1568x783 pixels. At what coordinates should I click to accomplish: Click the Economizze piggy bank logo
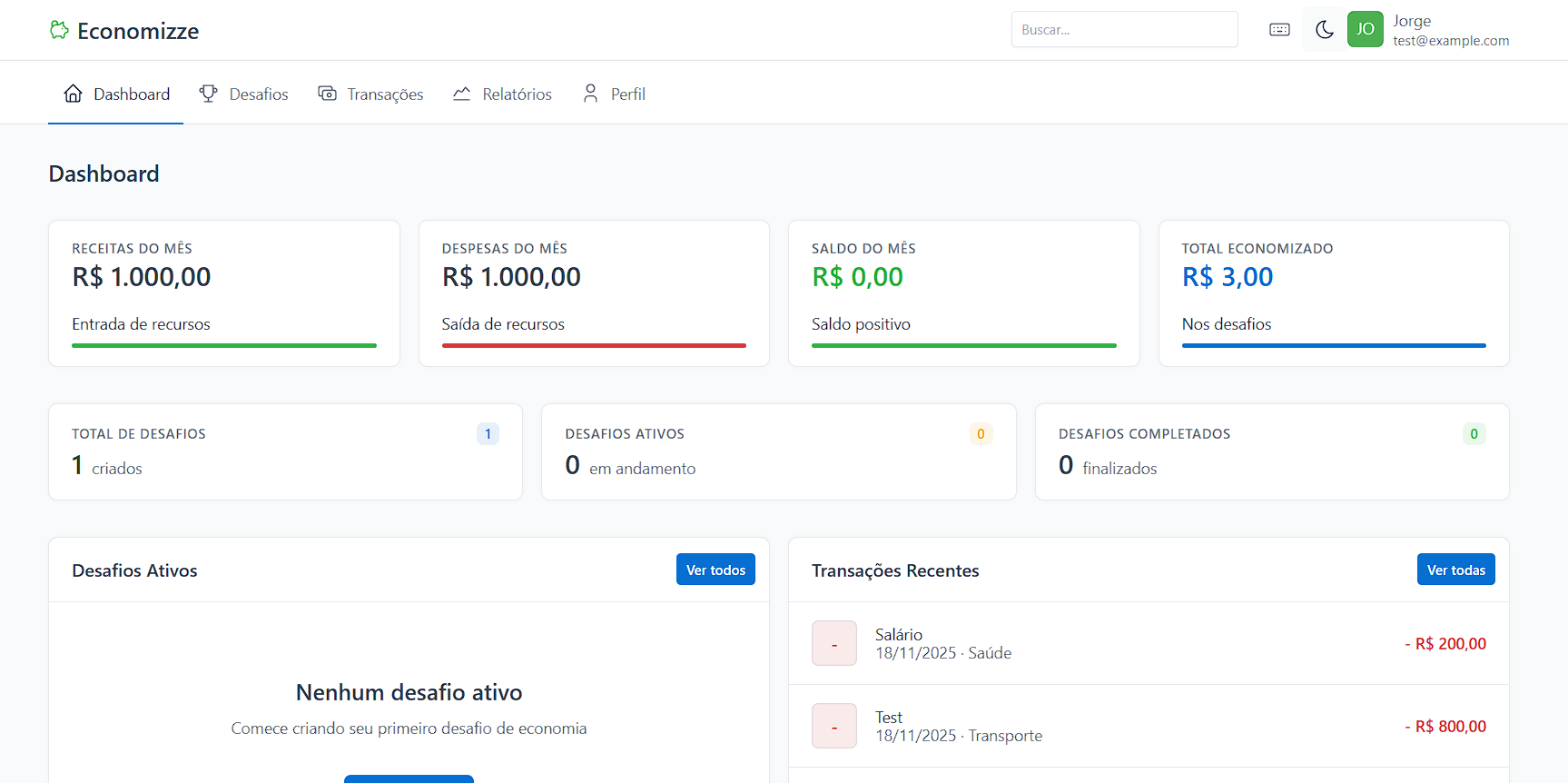[59, 30]
